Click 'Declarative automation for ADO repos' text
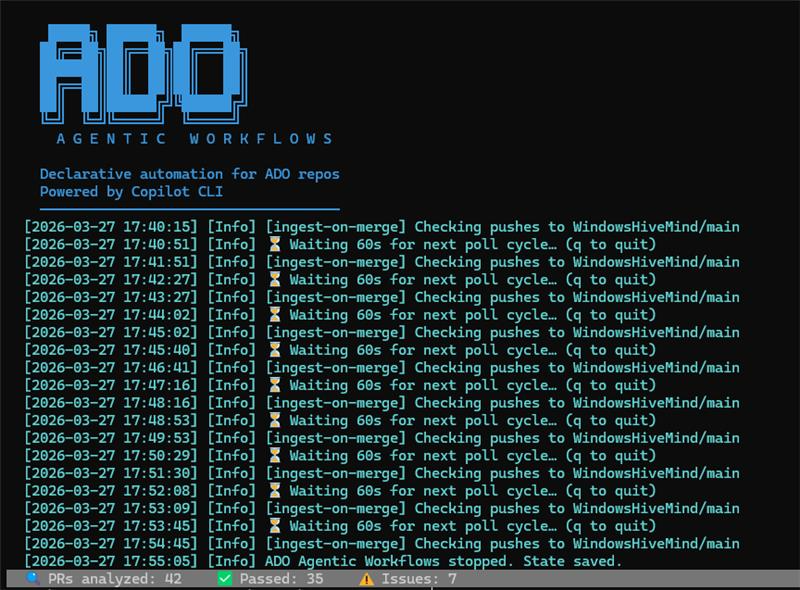Image resolution: width=800 pixels, height=590 pixels. (x=190, y=174)
